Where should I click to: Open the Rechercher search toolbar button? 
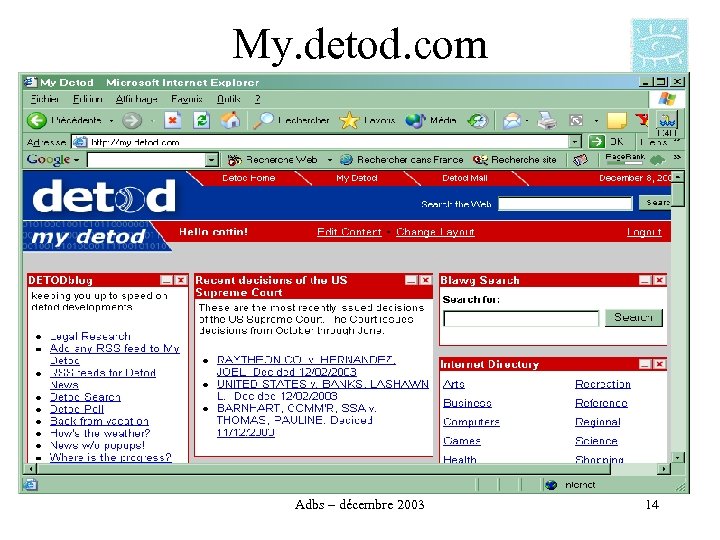[291, 120]
